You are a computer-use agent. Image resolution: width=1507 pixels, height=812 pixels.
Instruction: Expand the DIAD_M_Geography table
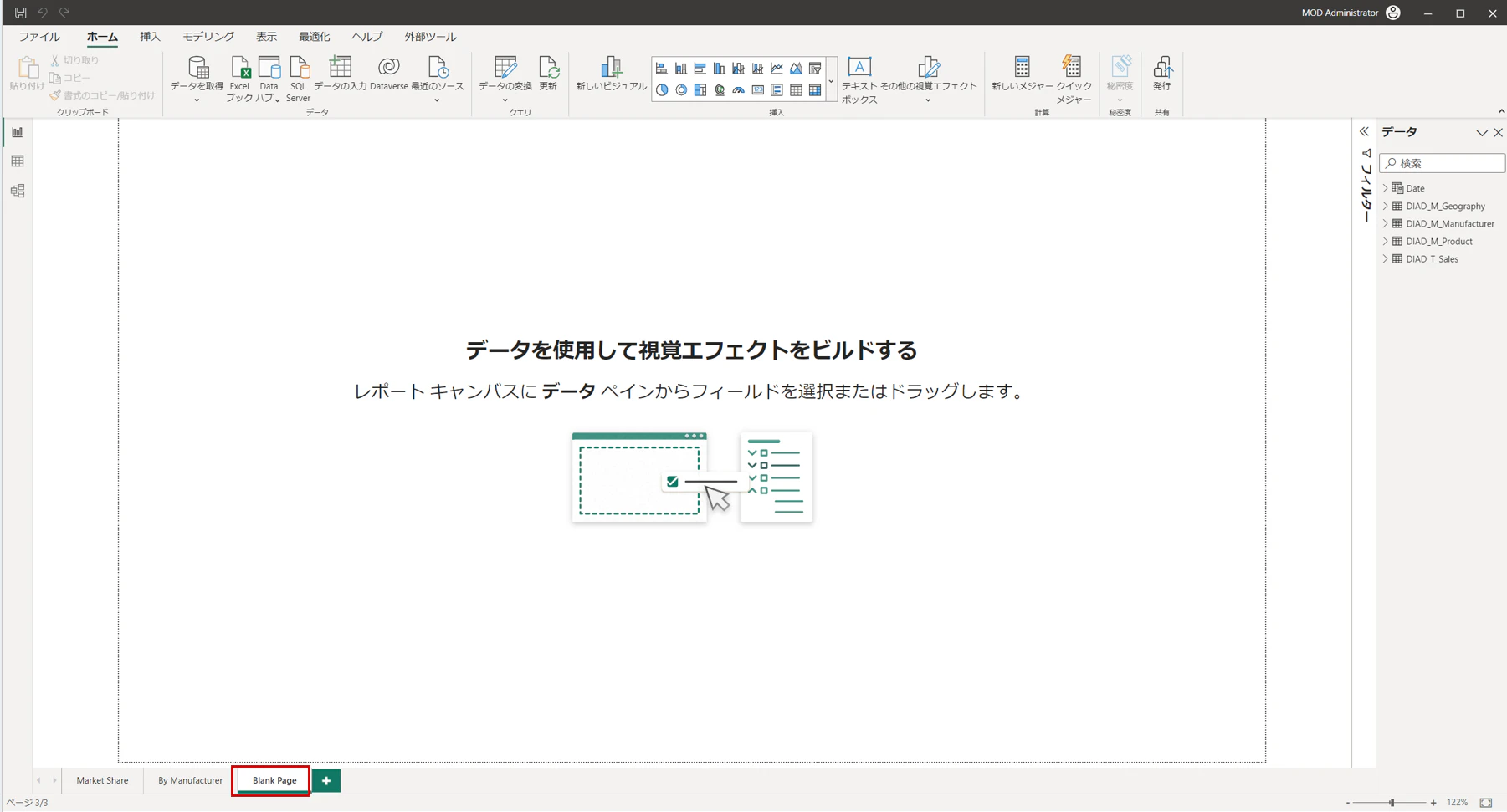(x=1385, y=206)
